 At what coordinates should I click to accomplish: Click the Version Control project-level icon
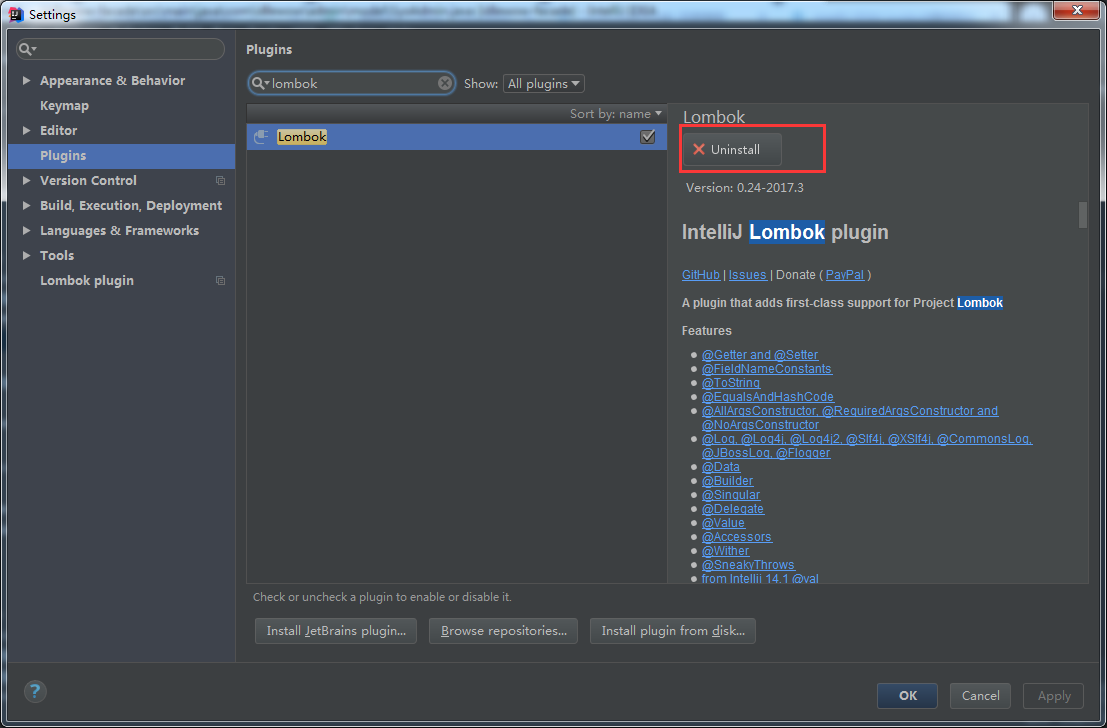(x=220, y=181)
